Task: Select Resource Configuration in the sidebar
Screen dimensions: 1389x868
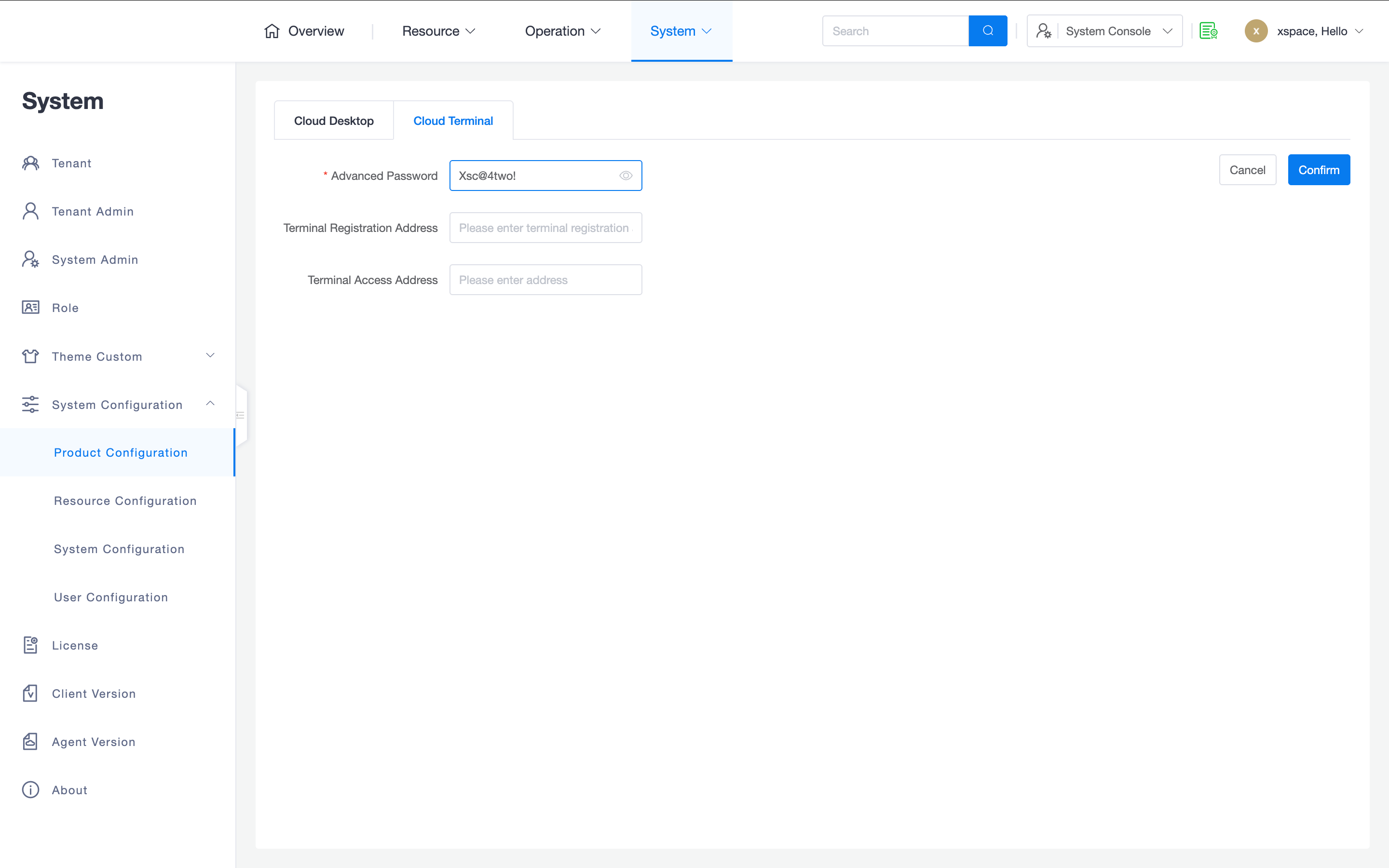Action: pos(125,501)
